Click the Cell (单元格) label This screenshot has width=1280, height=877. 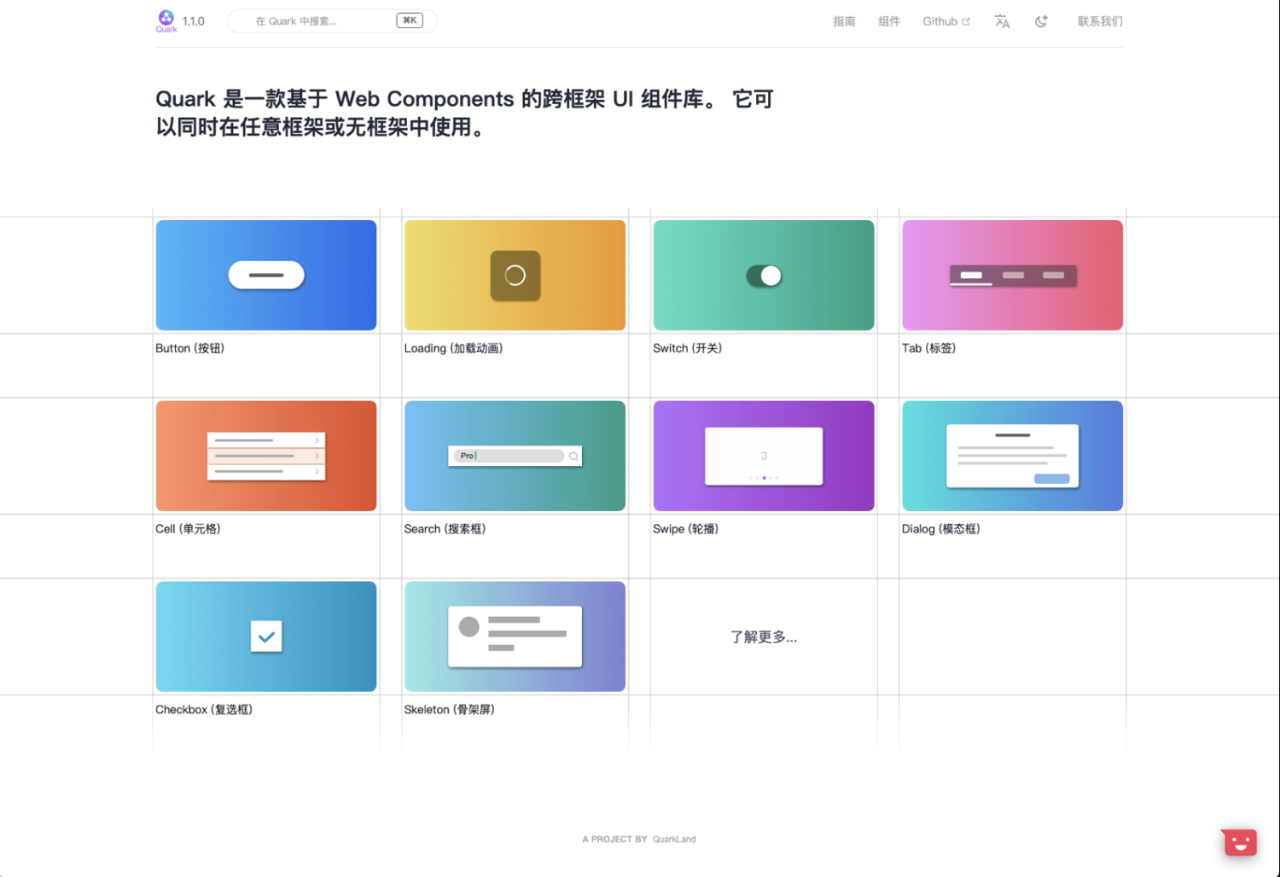pos(188,529)
